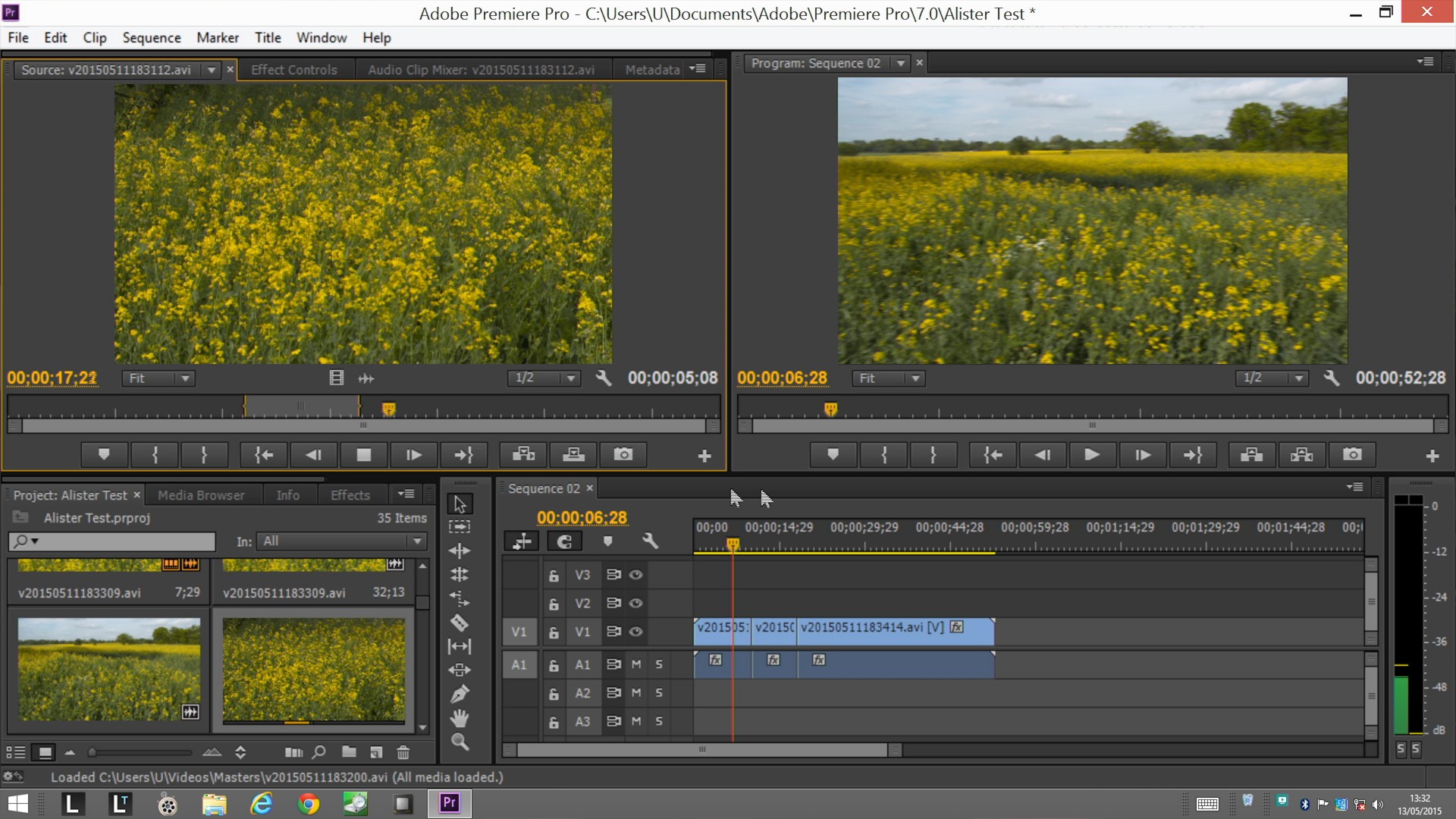Open Program monitor settings wrench

click(1332, 378)
